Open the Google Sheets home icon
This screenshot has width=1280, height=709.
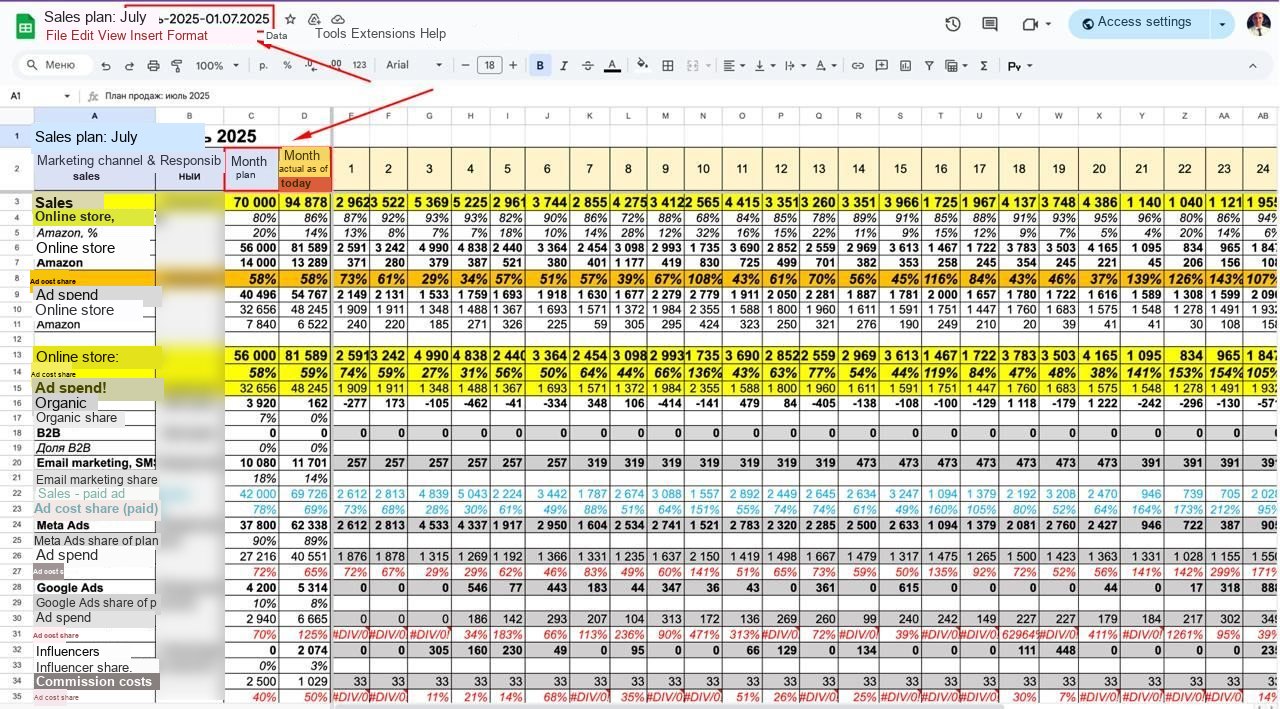click(x=25, y=26)
